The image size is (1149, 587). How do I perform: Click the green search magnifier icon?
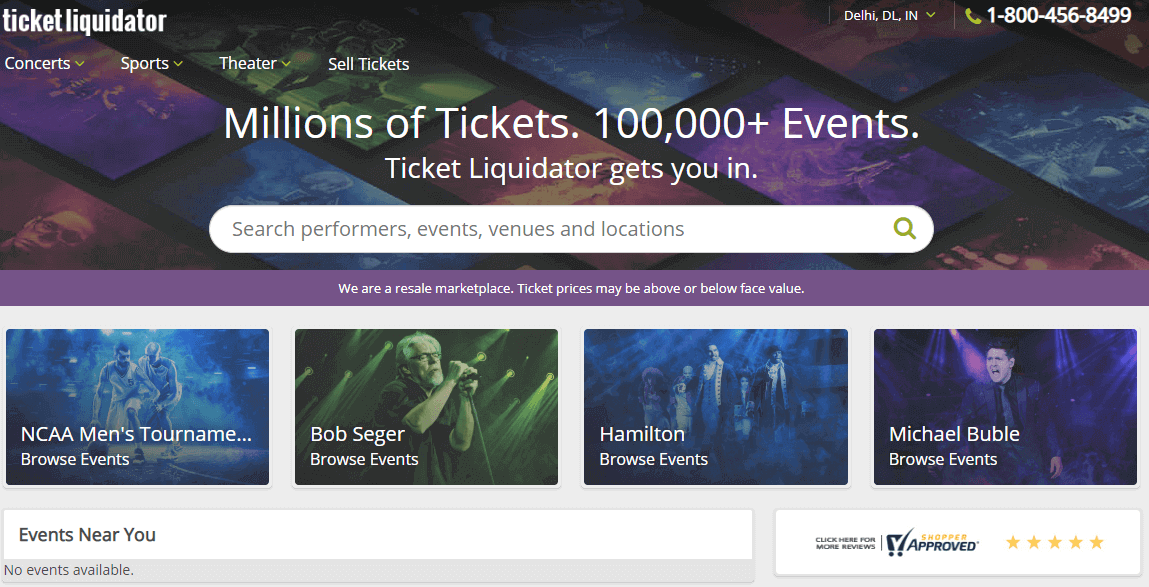pos(905,228)
